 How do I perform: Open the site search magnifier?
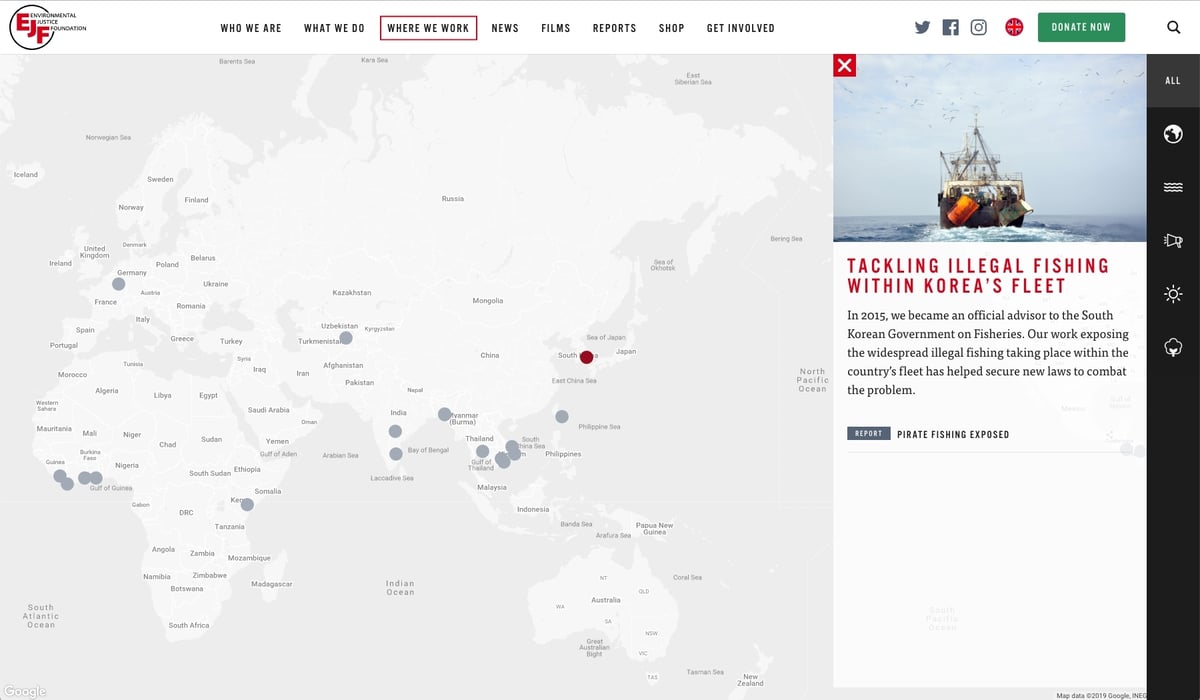point(1174,27)
